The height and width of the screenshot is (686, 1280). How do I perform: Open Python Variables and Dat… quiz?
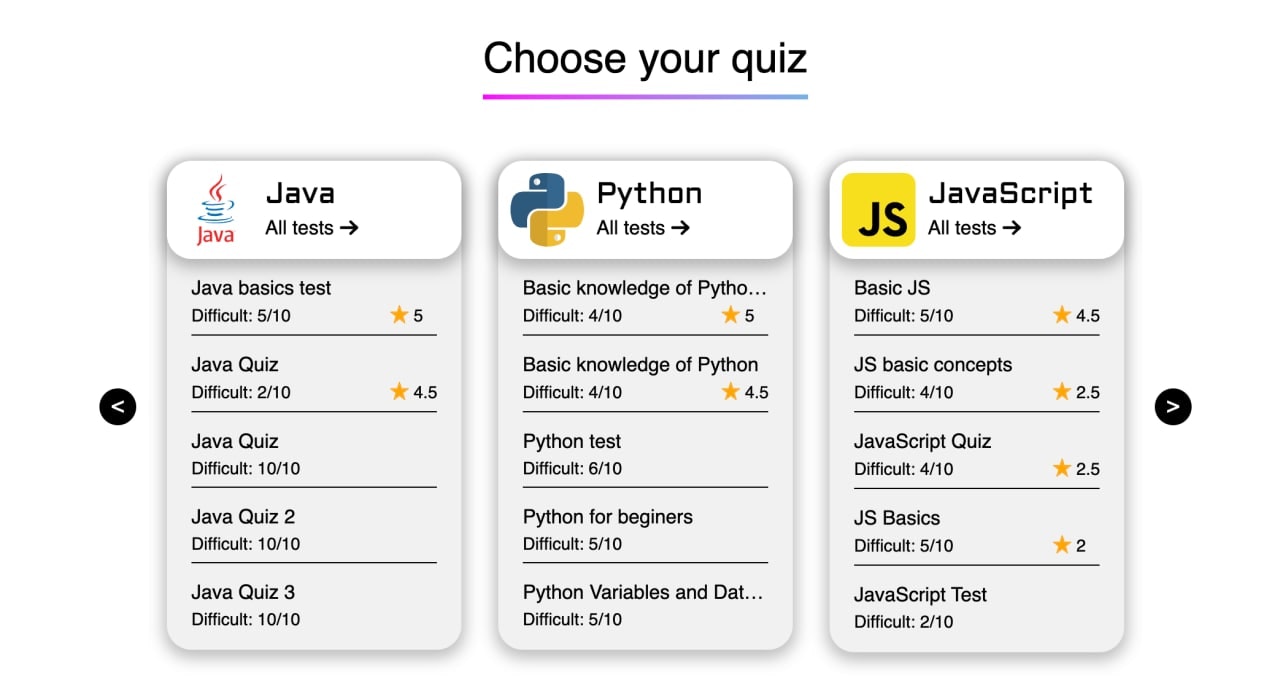(x=645, y=605)
